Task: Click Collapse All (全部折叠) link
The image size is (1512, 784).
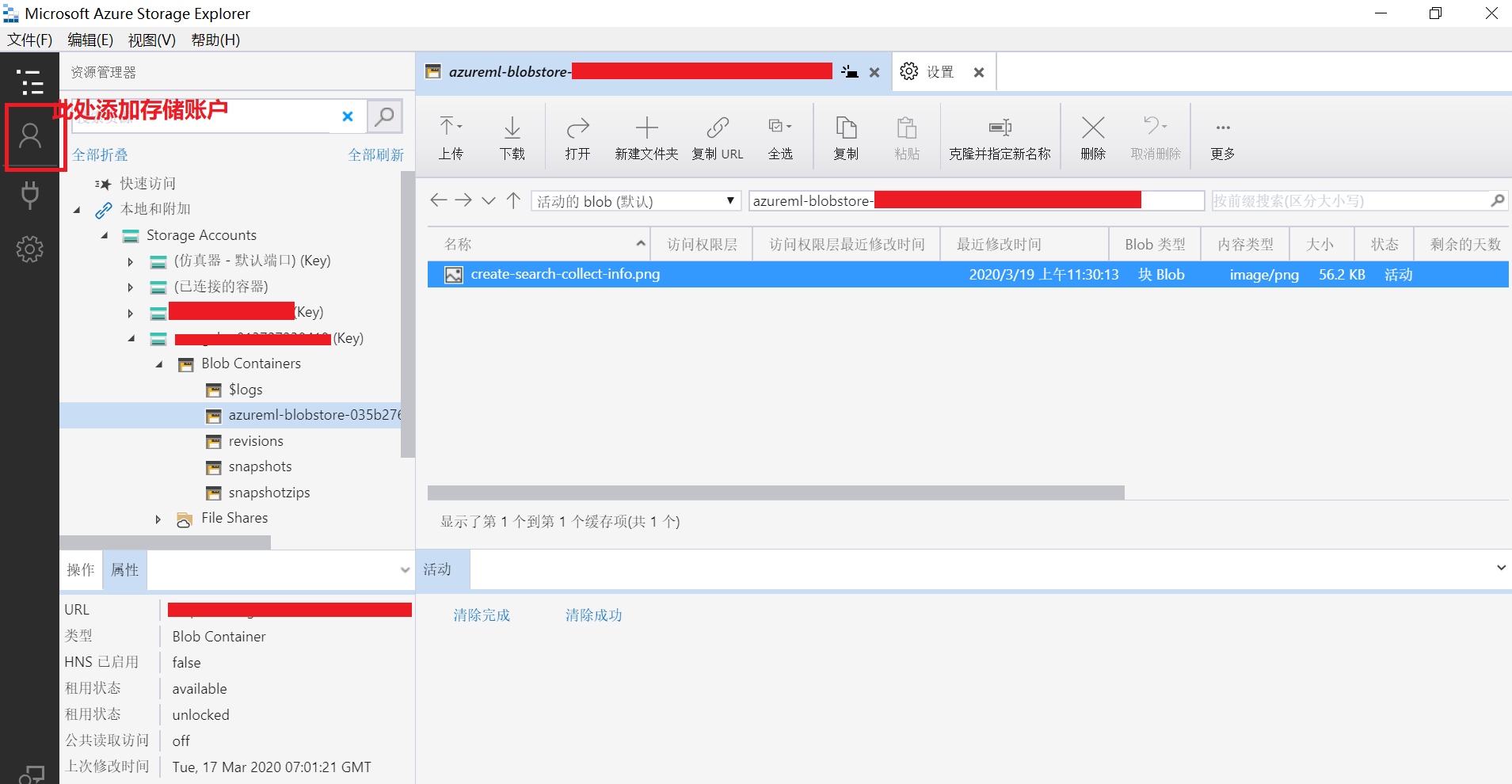Action: coord(100,154)
